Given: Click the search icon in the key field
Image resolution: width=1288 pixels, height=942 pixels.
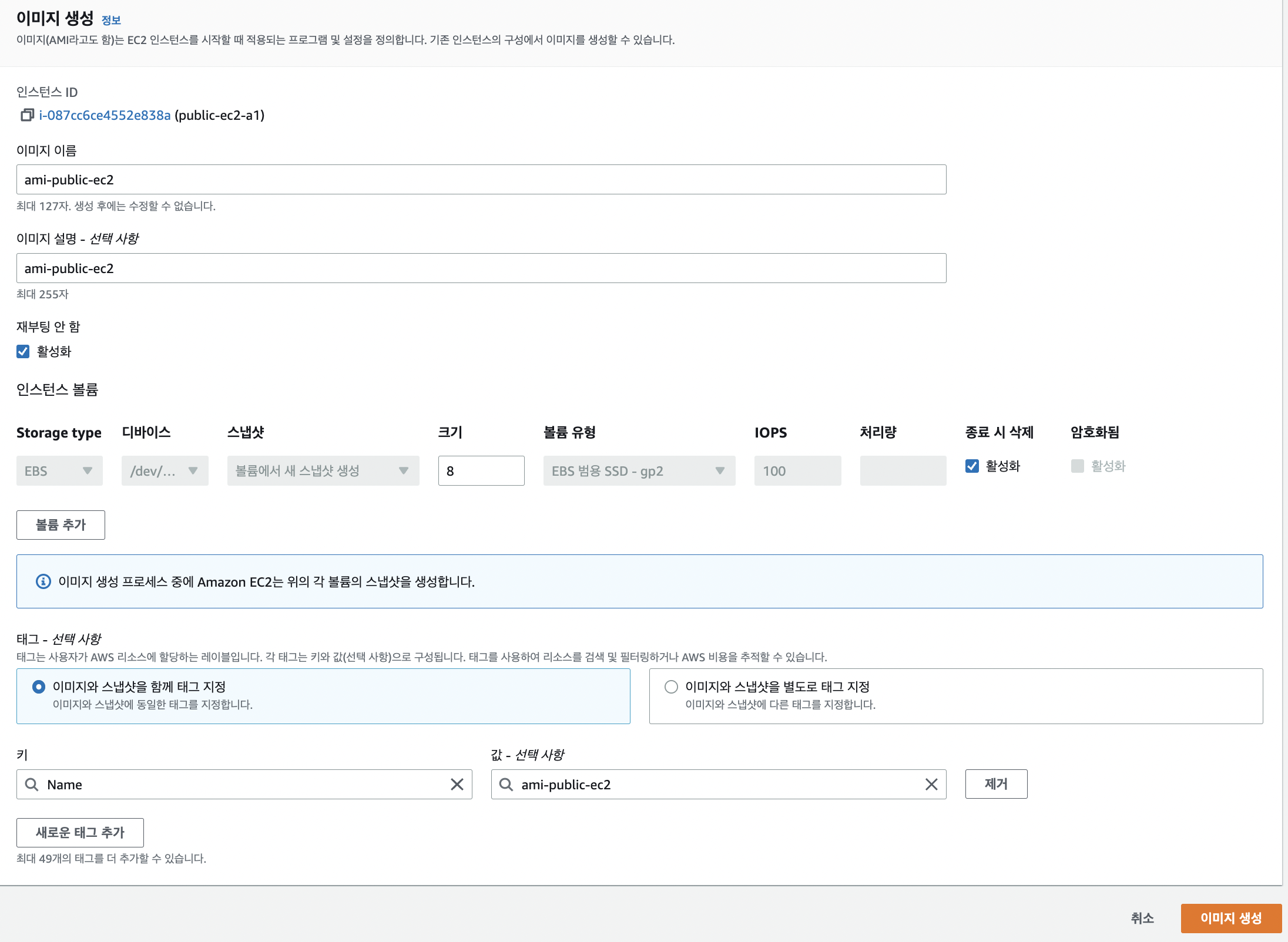Looking at the screenshot, I should coord(32,785).
